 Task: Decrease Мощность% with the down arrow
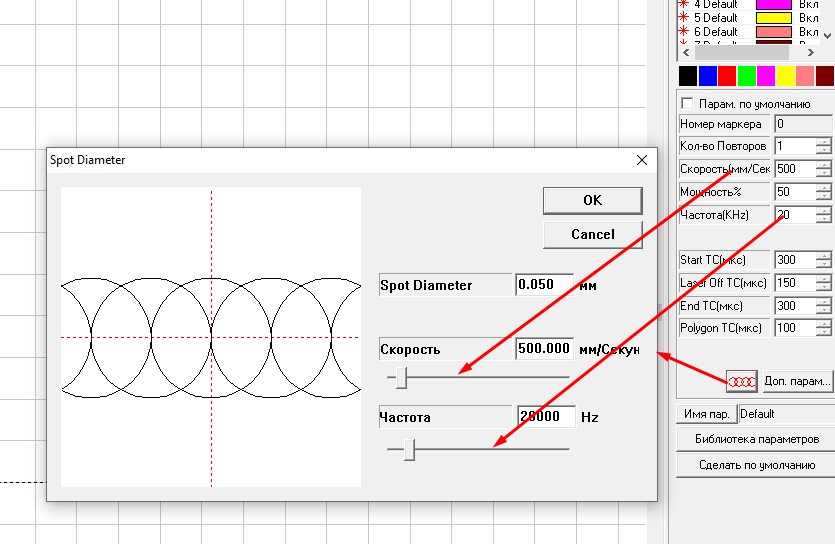point(823,196)
